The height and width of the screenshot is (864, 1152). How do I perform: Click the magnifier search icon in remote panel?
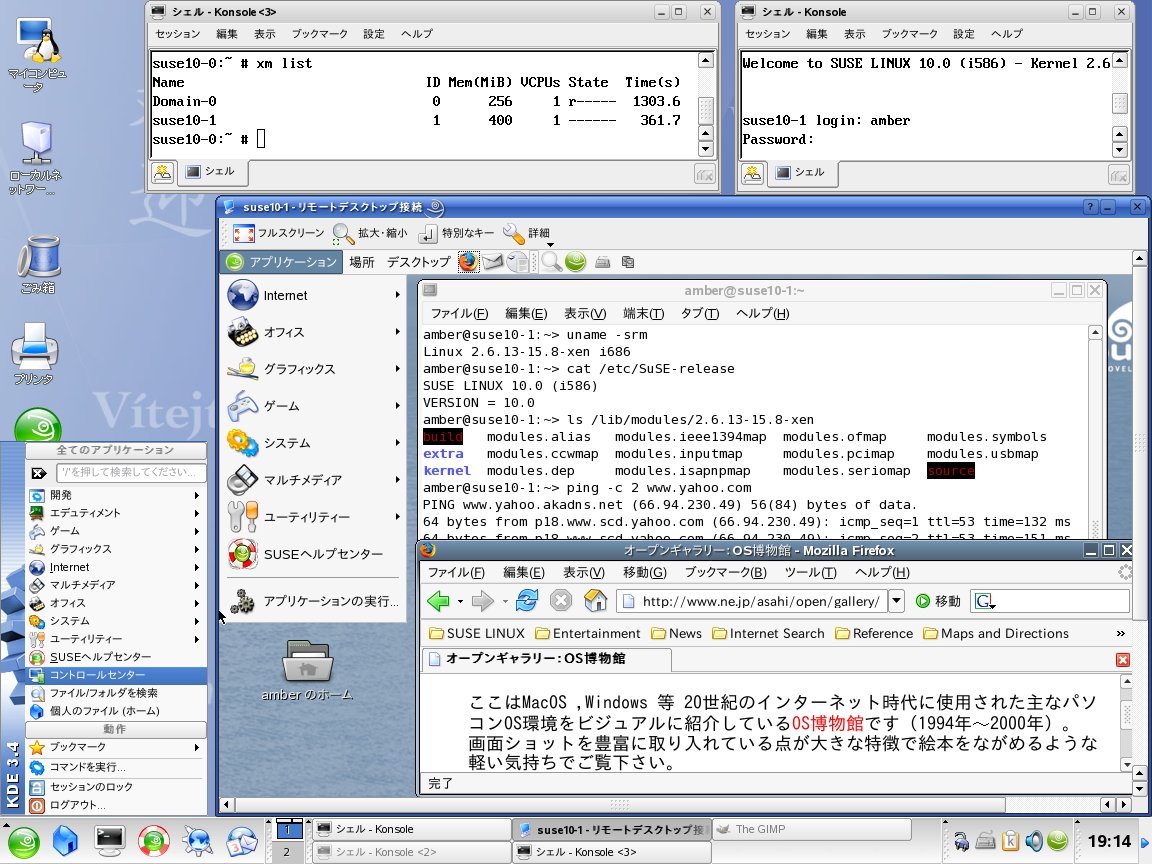click(x=551, y=262)
